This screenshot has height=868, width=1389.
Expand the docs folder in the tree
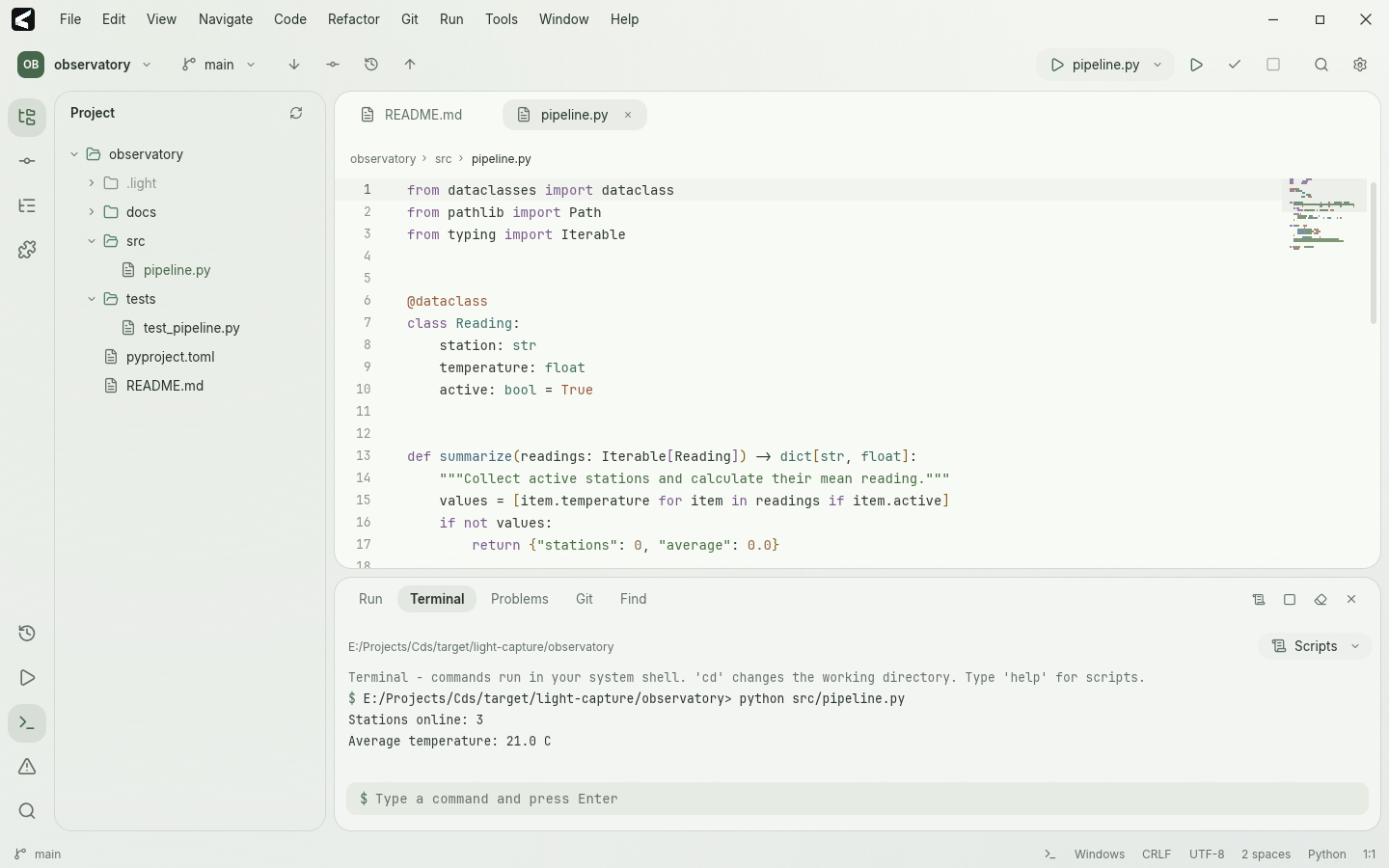[92, 212]
